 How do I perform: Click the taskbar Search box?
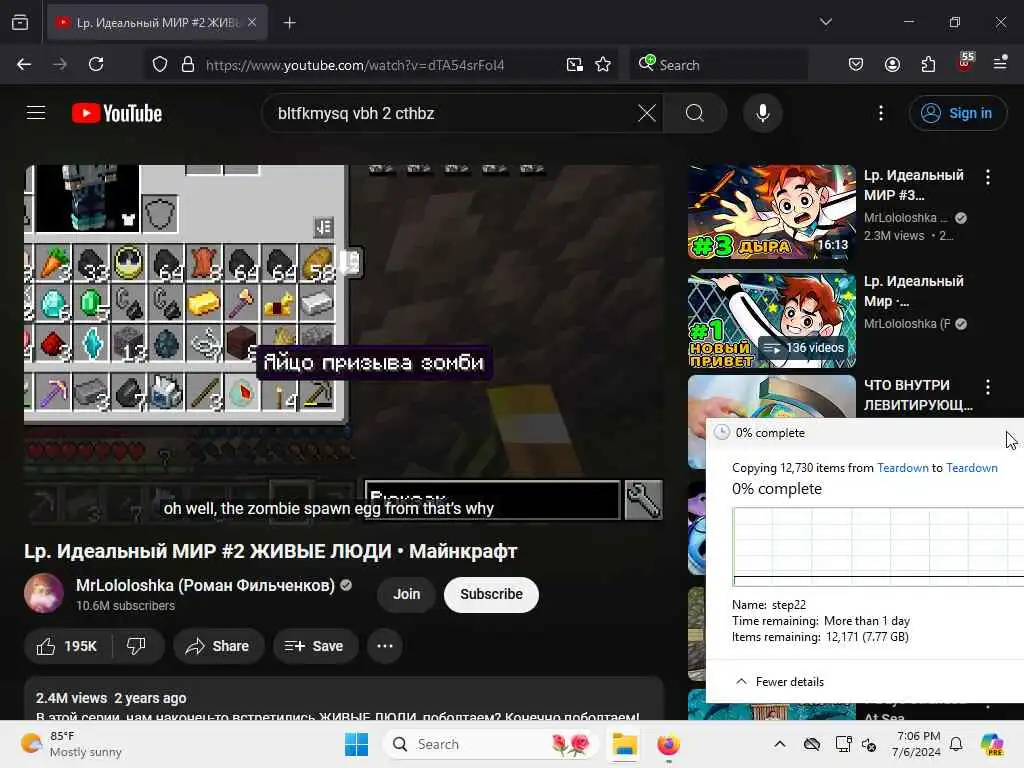coord(491,744)
